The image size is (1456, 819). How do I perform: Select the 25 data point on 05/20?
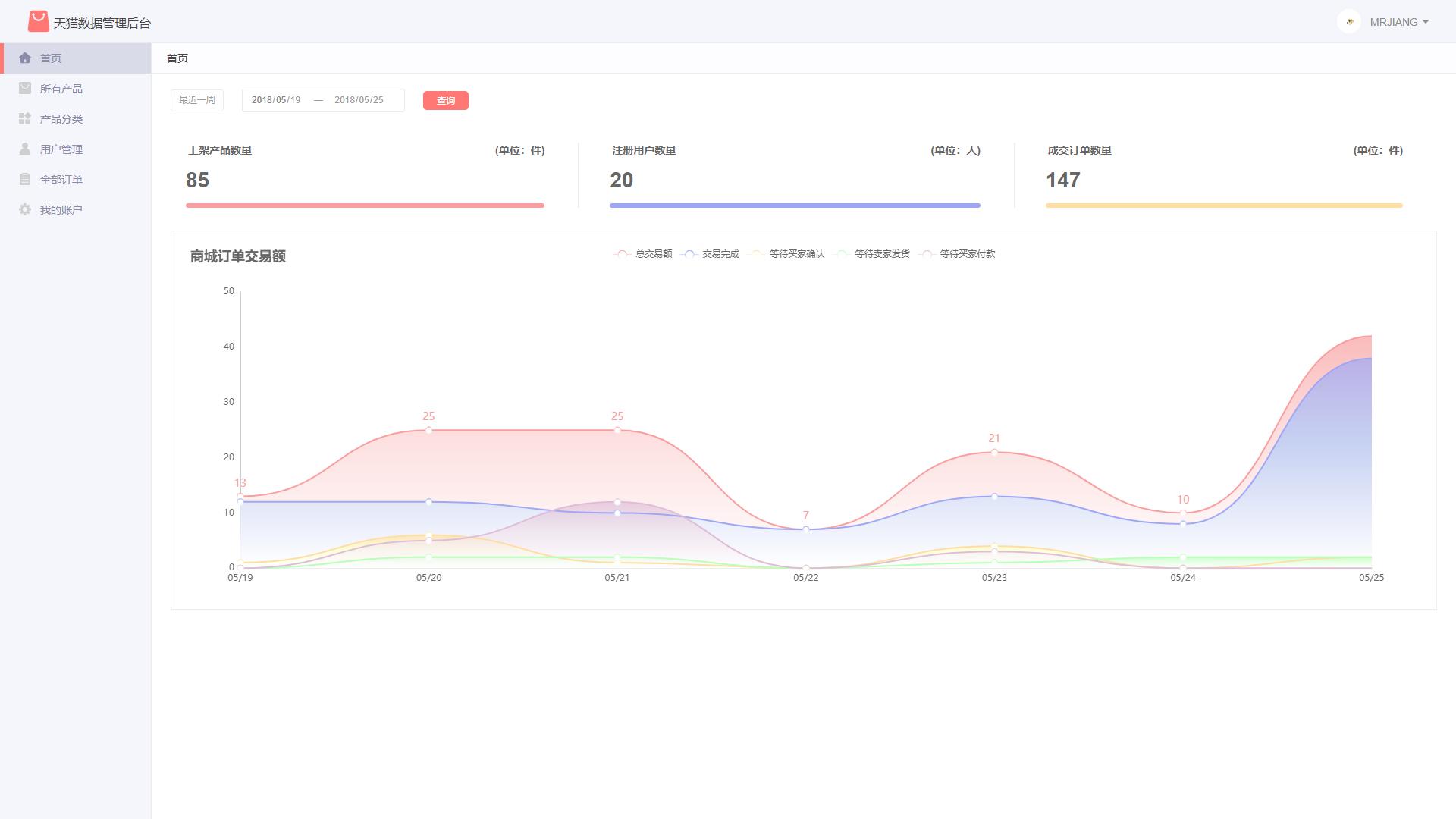click(x=428, y=430)
